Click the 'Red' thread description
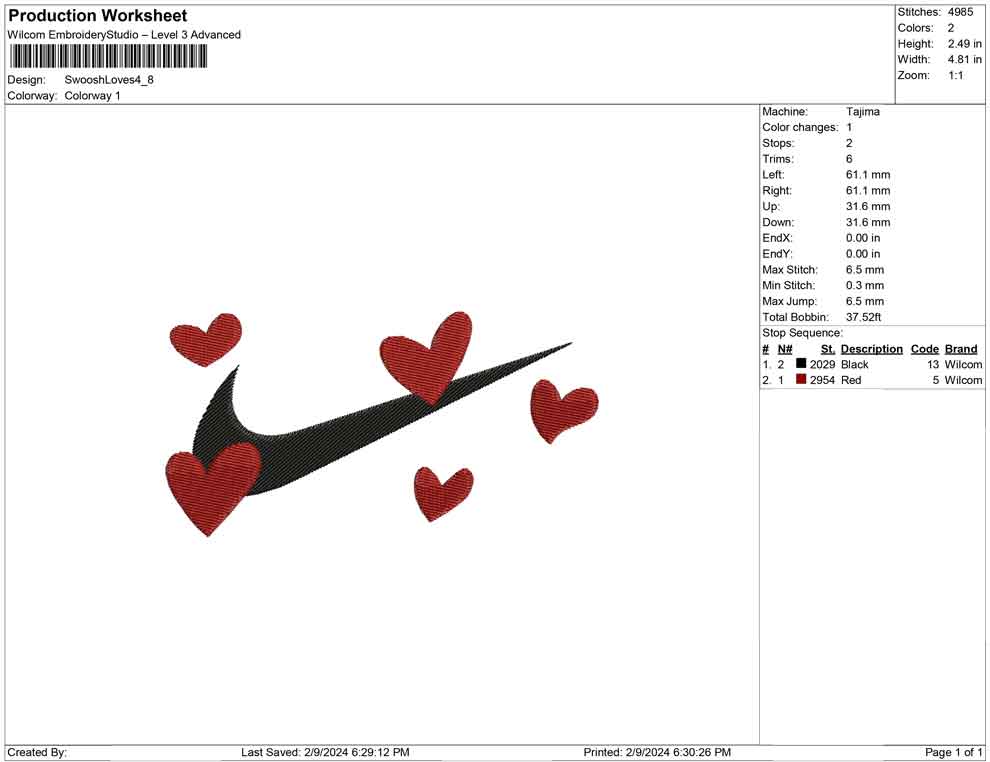The image size is (990, 762). pyautogui.click(x=850, y=380)
